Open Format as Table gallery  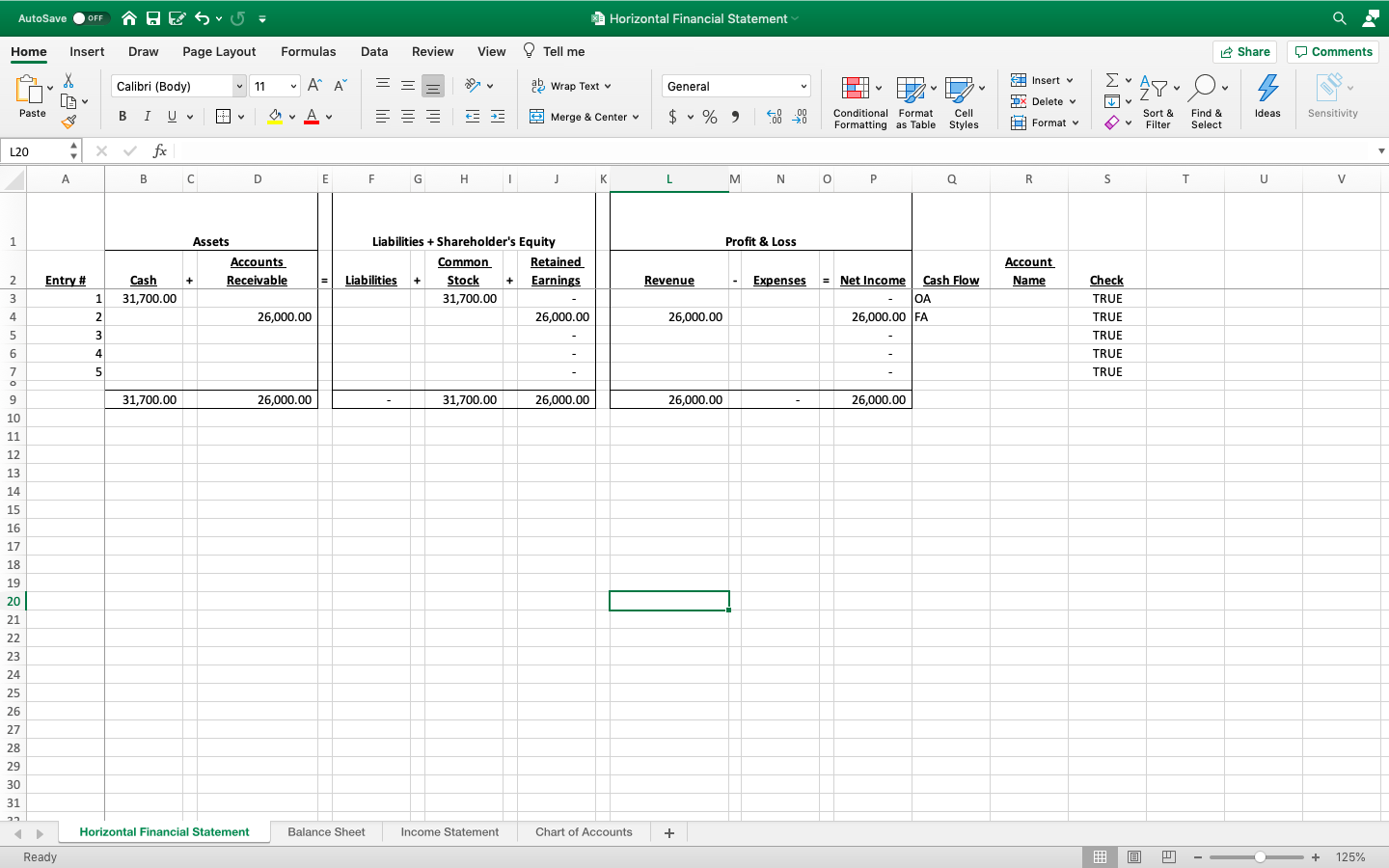(915, 102)
